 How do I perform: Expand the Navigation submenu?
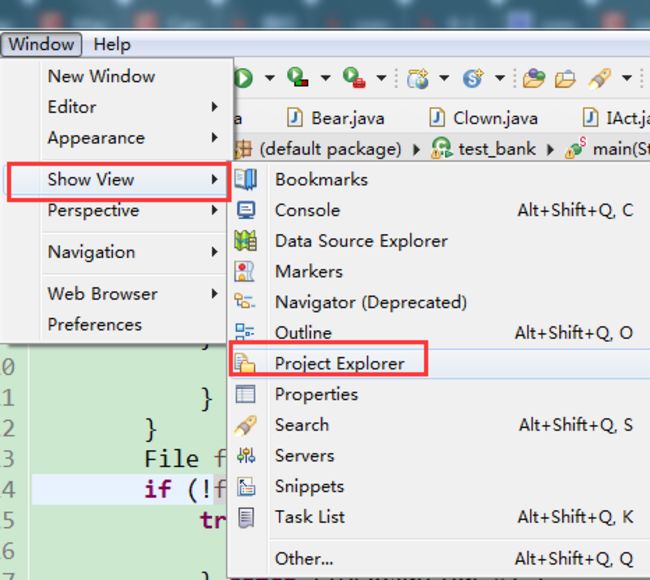point(214,252)
